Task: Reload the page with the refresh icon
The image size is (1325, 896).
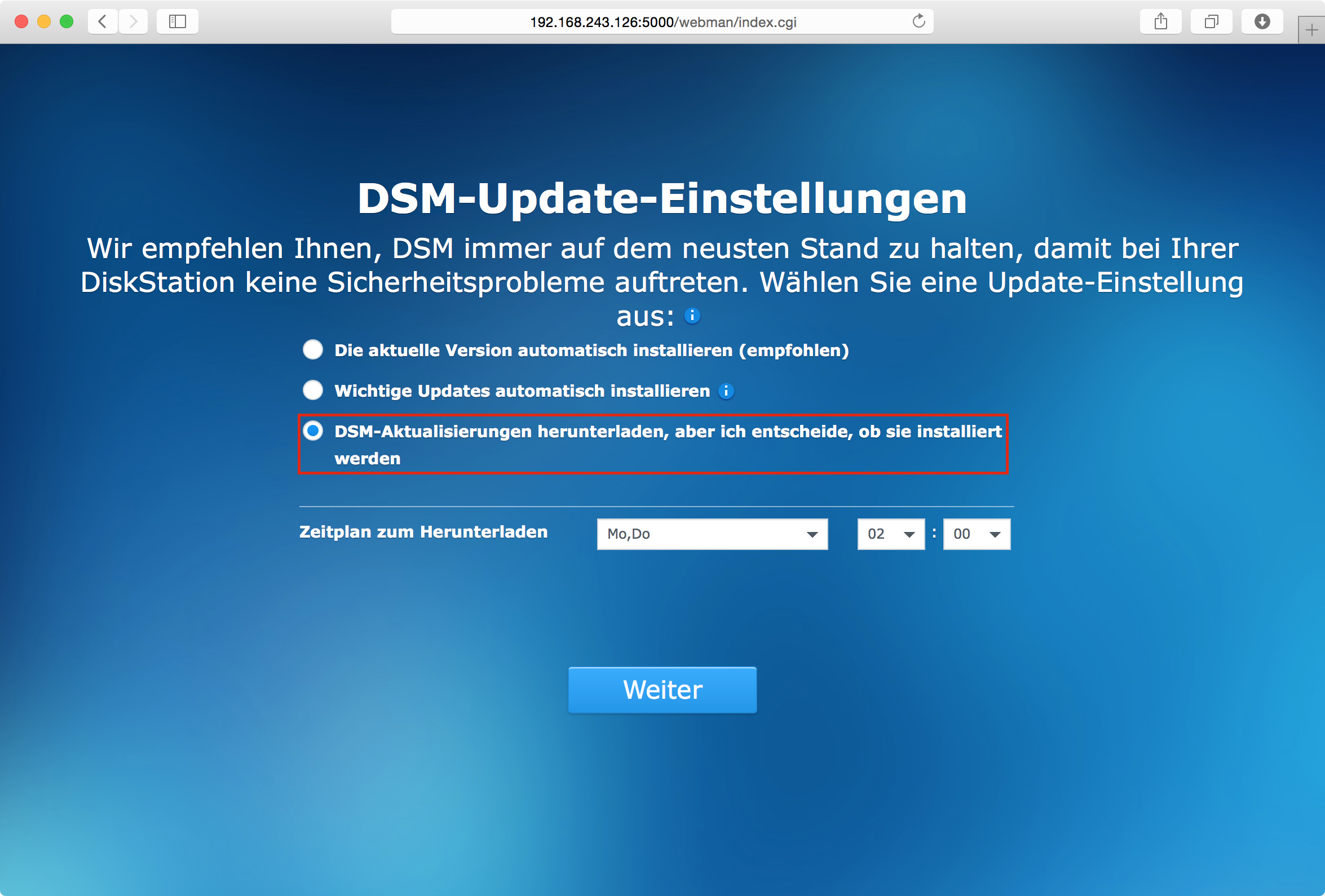Action: pos(918,21)
